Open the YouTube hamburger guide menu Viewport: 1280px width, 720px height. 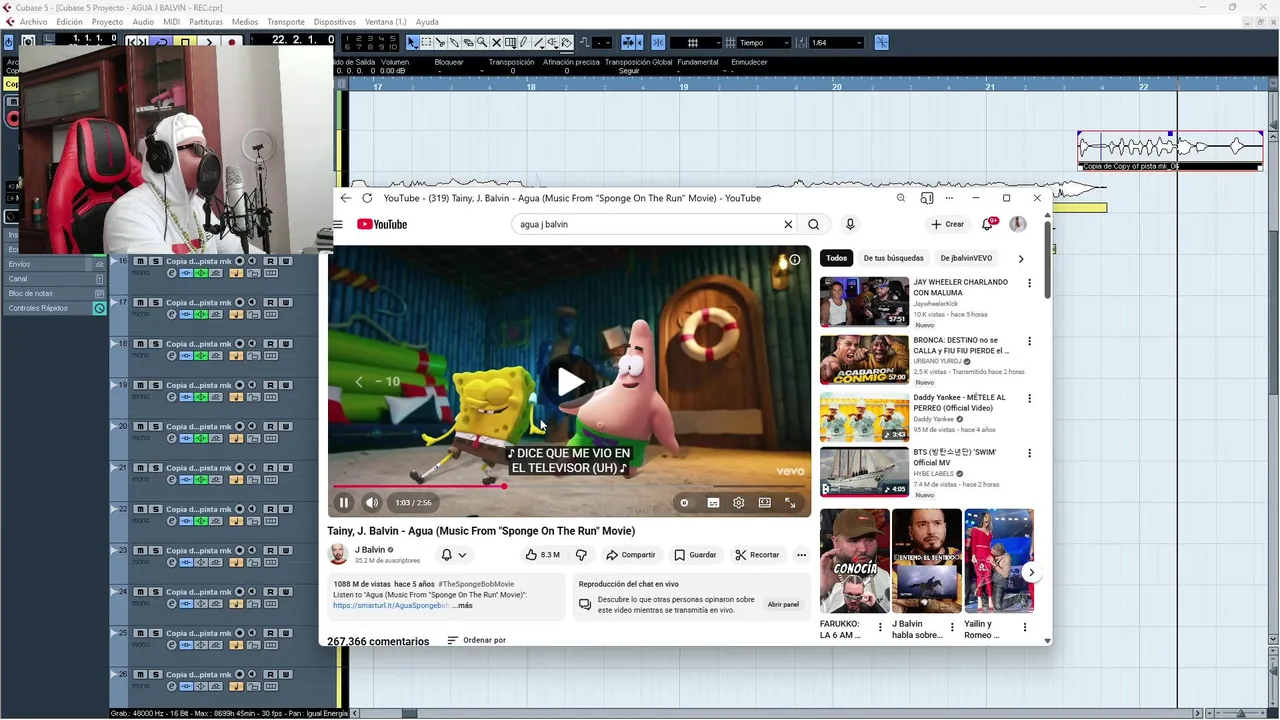pyautogui.click(x=338, y=224)
